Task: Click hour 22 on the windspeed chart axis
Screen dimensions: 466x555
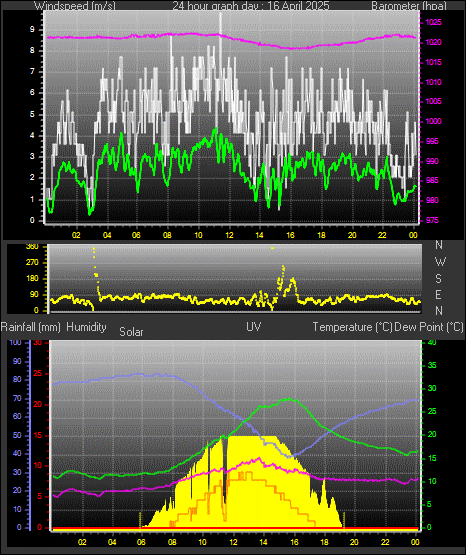Action: (x=382, y=235)
